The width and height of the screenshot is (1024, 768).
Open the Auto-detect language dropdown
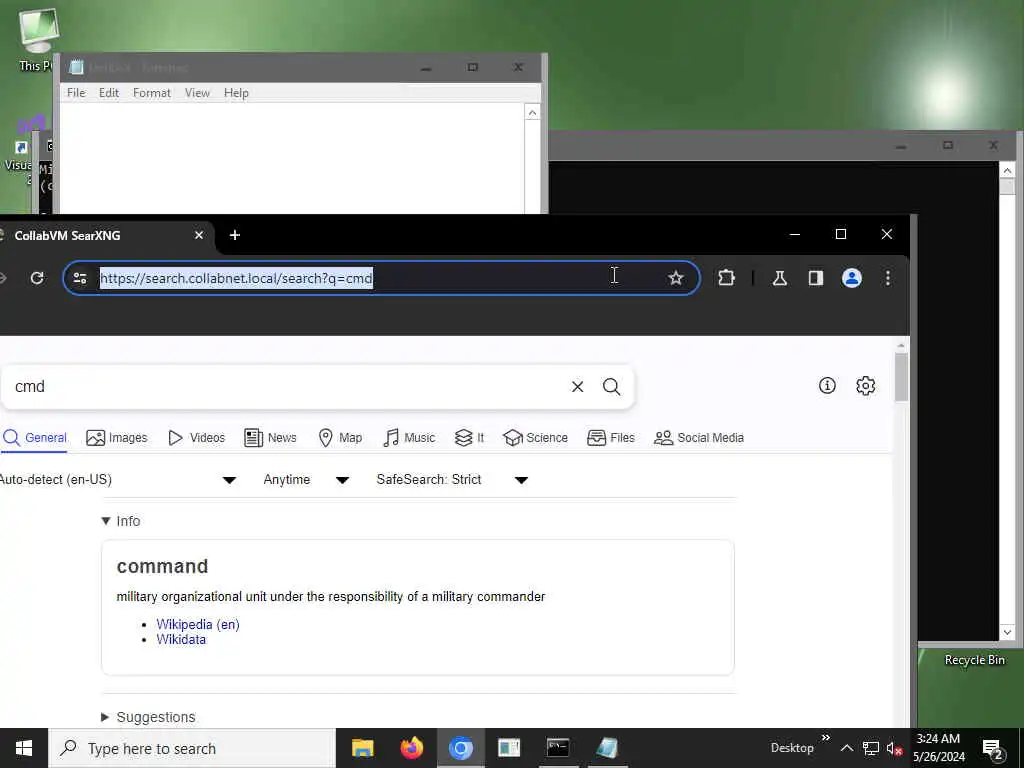click(118, 480)
